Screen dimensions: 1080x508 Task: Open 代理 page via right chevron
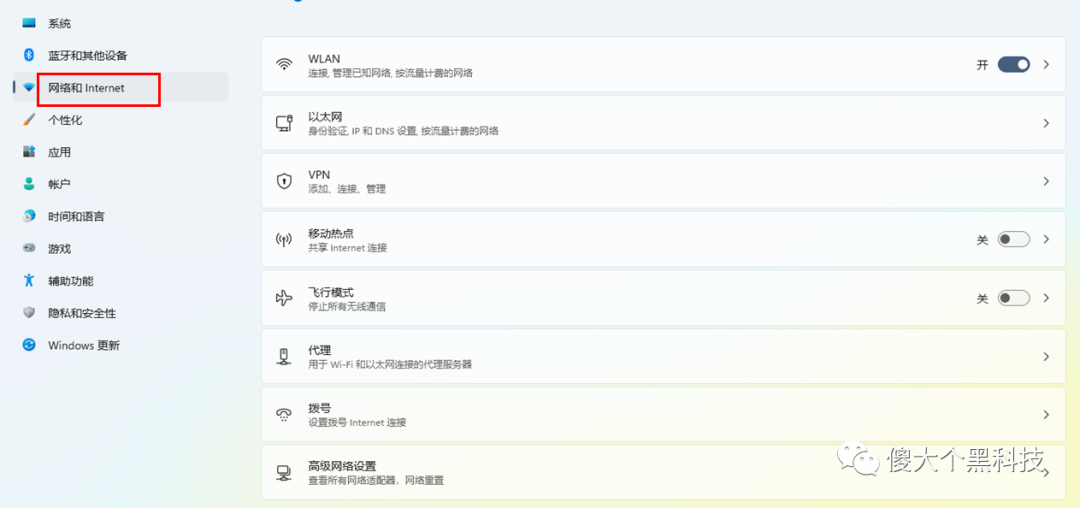point(1046,357)
